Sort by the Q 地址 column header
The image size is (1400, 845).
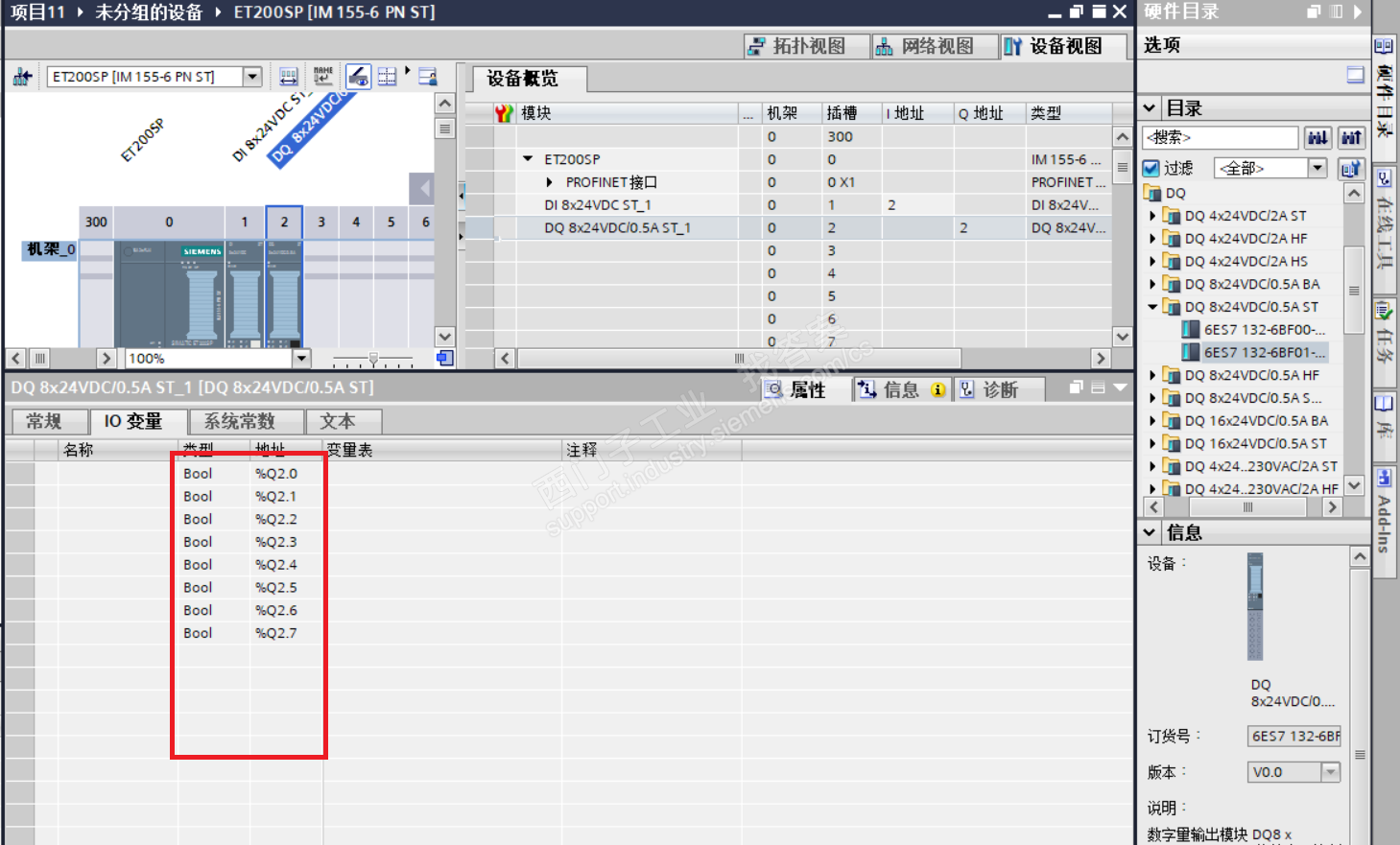click(989, 113)
